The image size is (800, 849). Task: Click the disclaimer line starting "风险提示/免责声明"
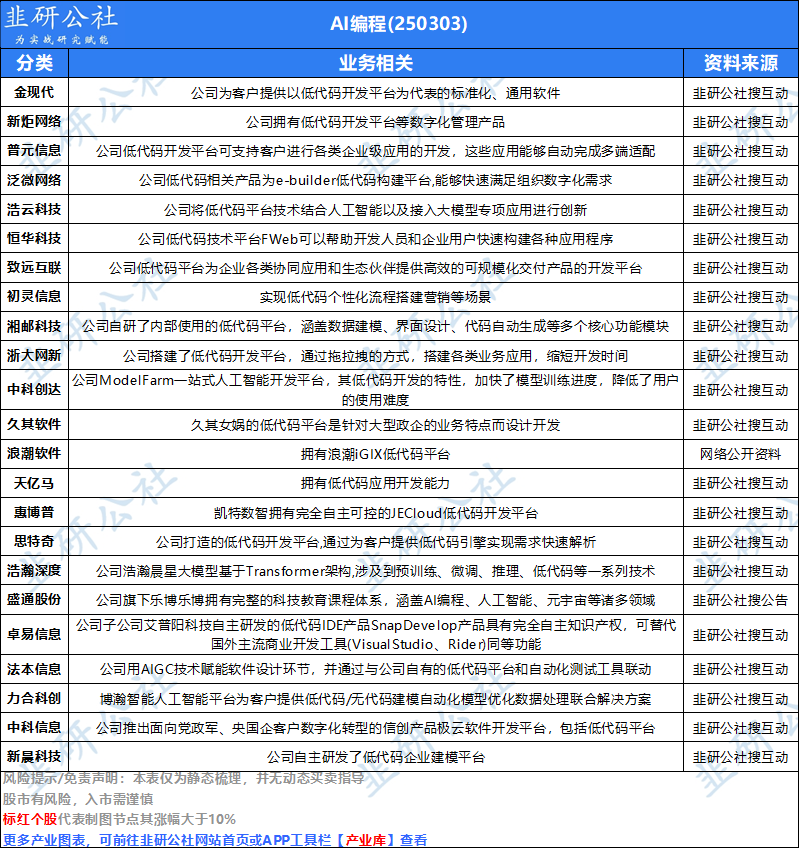183,779
